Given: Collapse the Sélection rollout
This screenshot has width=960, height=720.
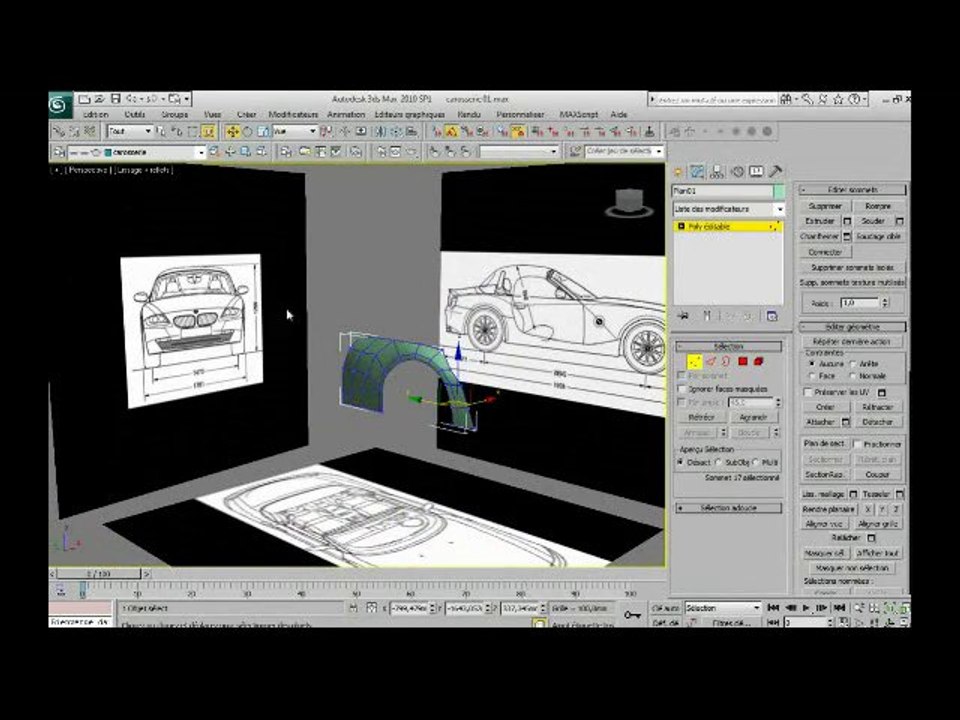Looking at the screenshot, I should coord(729,347).
